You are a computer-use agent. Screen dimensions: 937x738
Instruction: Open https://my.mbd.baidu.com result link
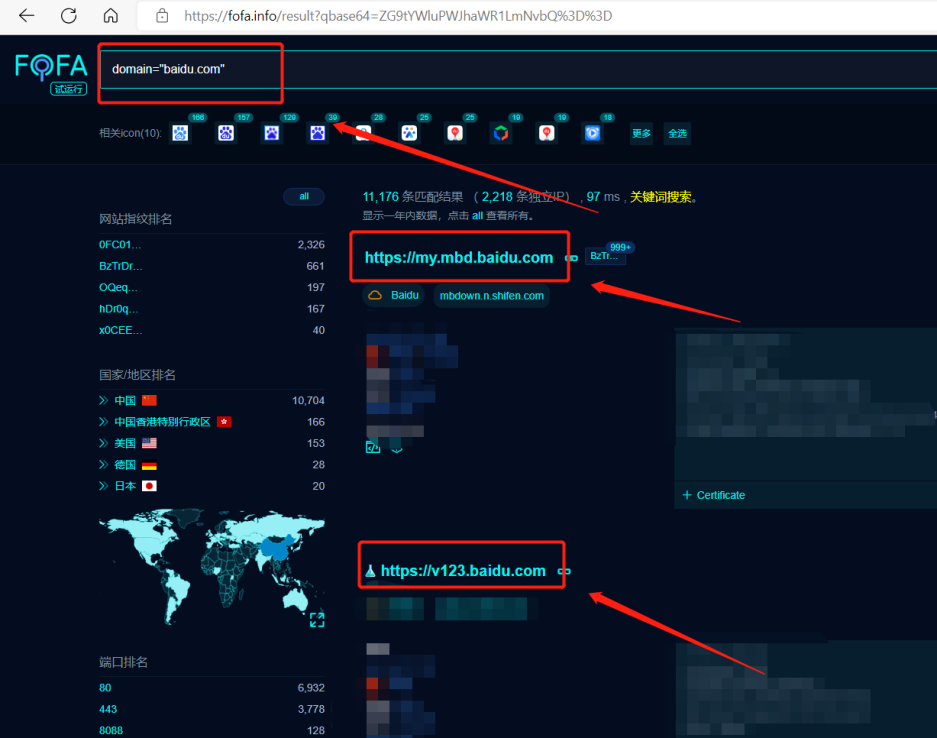[x=459, y=258]
